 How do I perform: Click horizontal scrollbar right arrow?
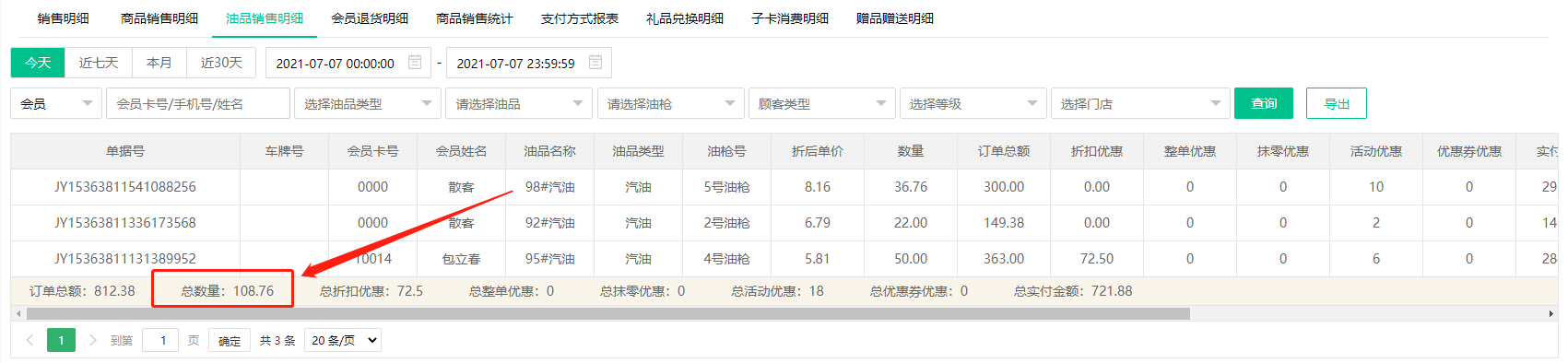pyautogui.click(x=1551, y=314)
